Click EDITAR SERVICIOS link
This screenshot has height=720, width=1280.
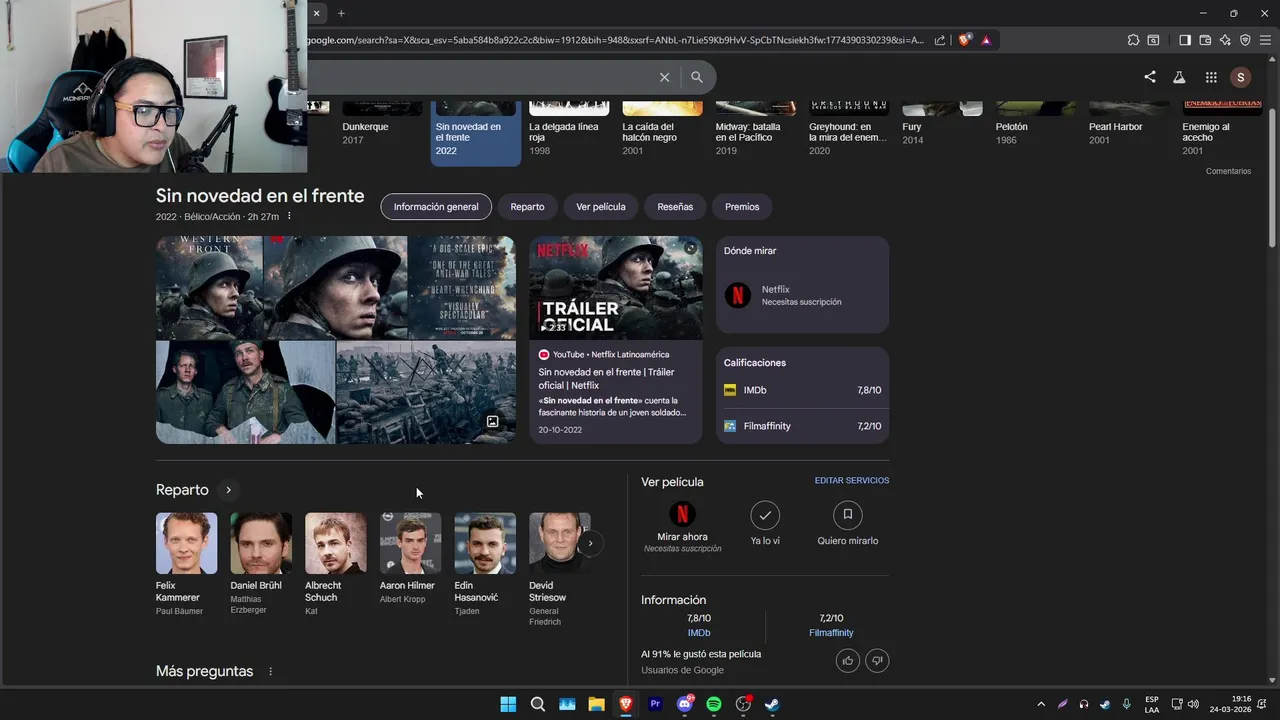(x=852, y=481)
